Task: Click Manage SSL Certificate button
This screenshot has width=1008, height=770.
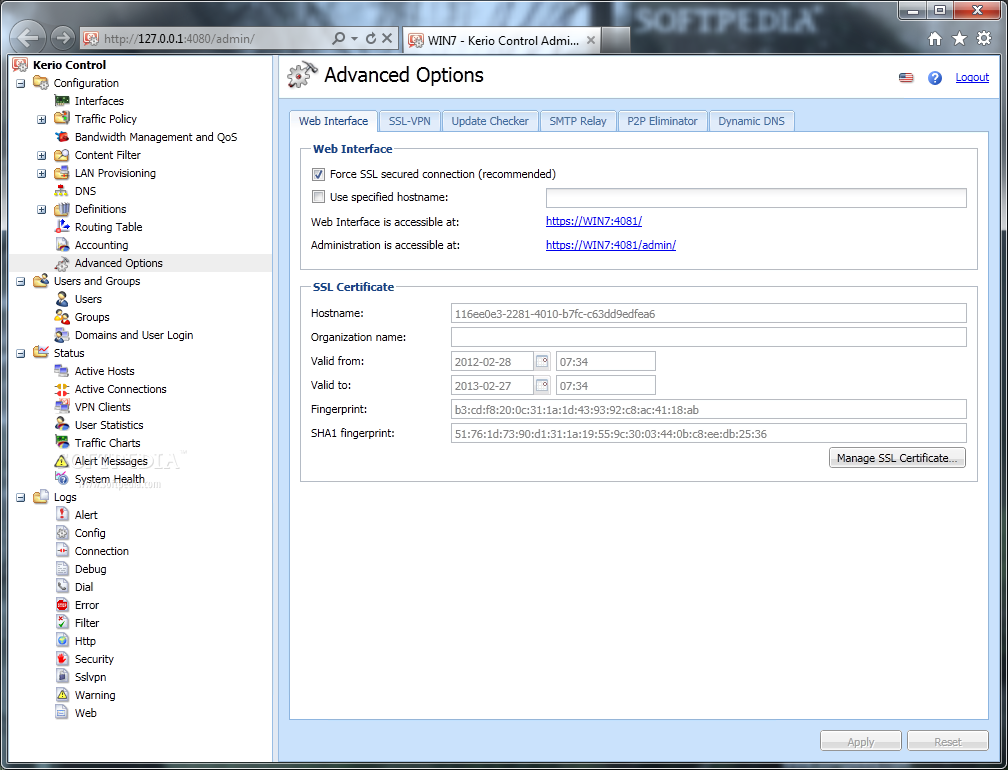Action: tap(897, 458)
